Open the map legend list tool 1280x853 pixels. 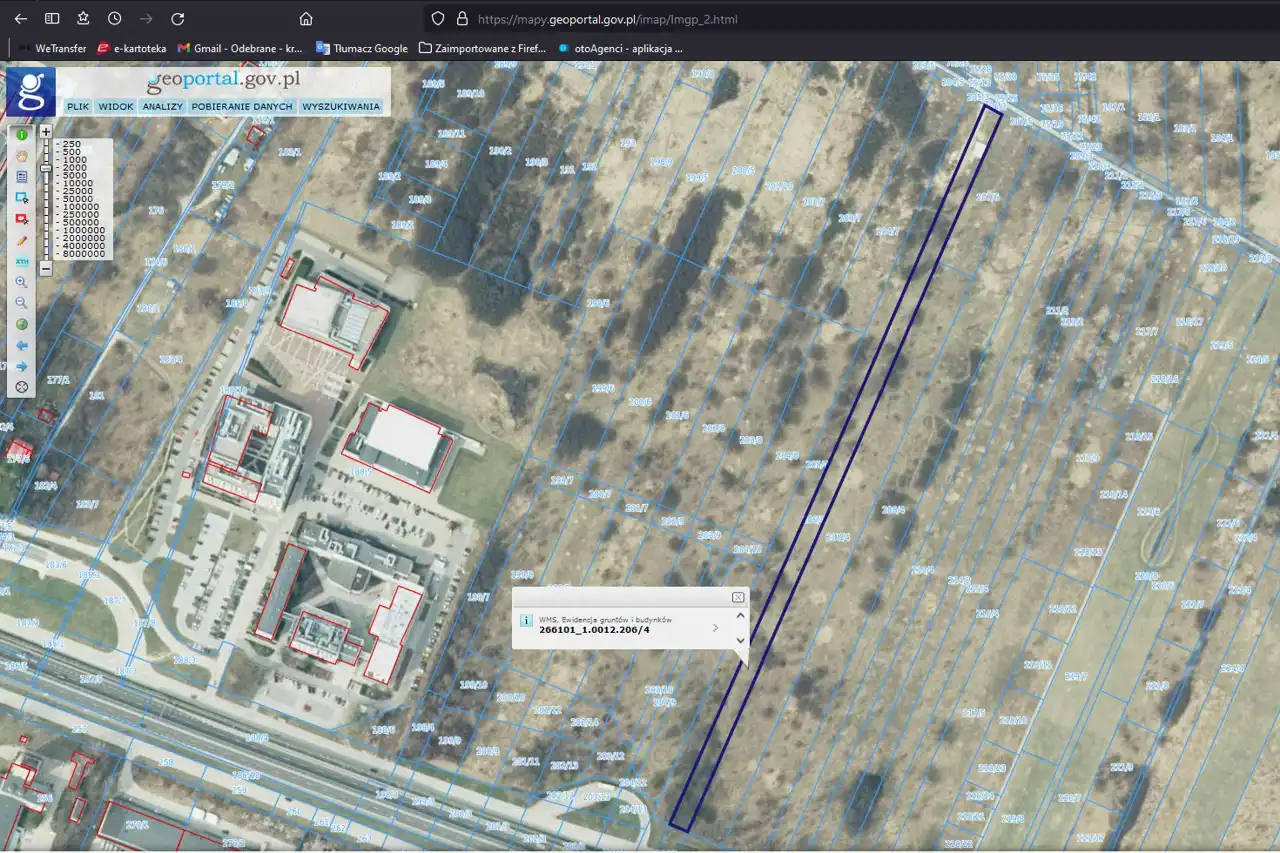22,176
